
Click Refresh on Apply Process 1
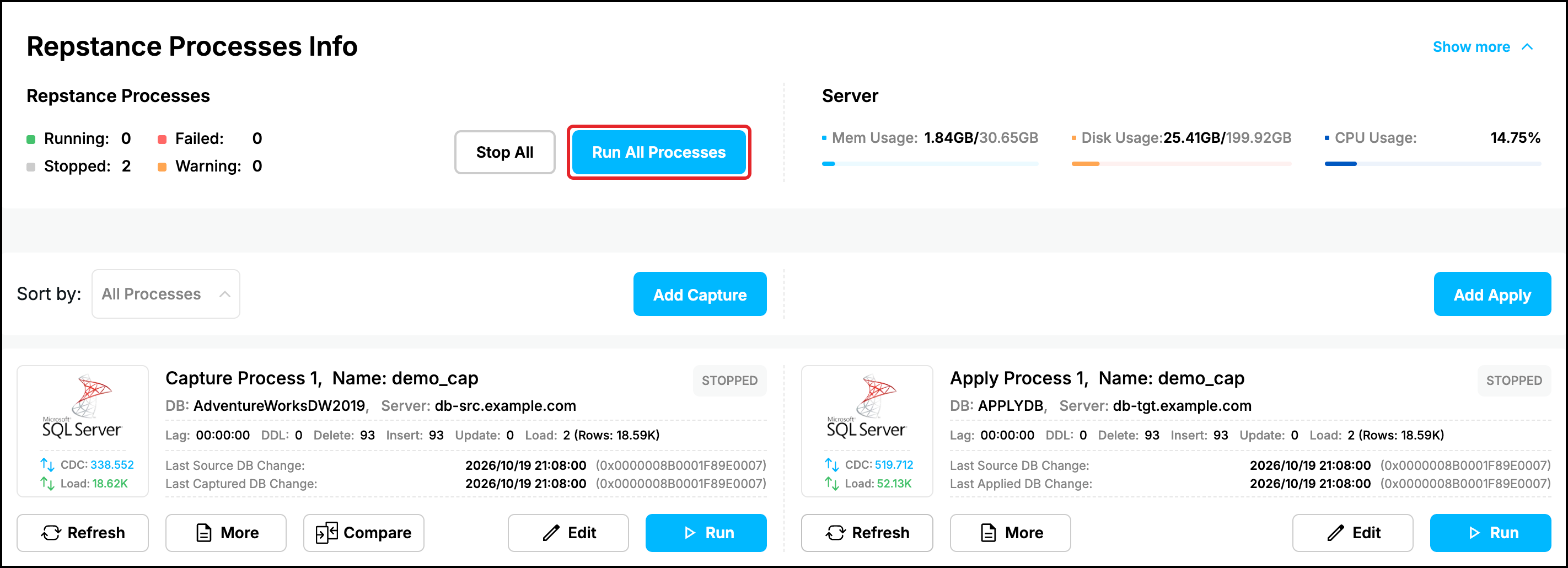[x=867, y=533]
